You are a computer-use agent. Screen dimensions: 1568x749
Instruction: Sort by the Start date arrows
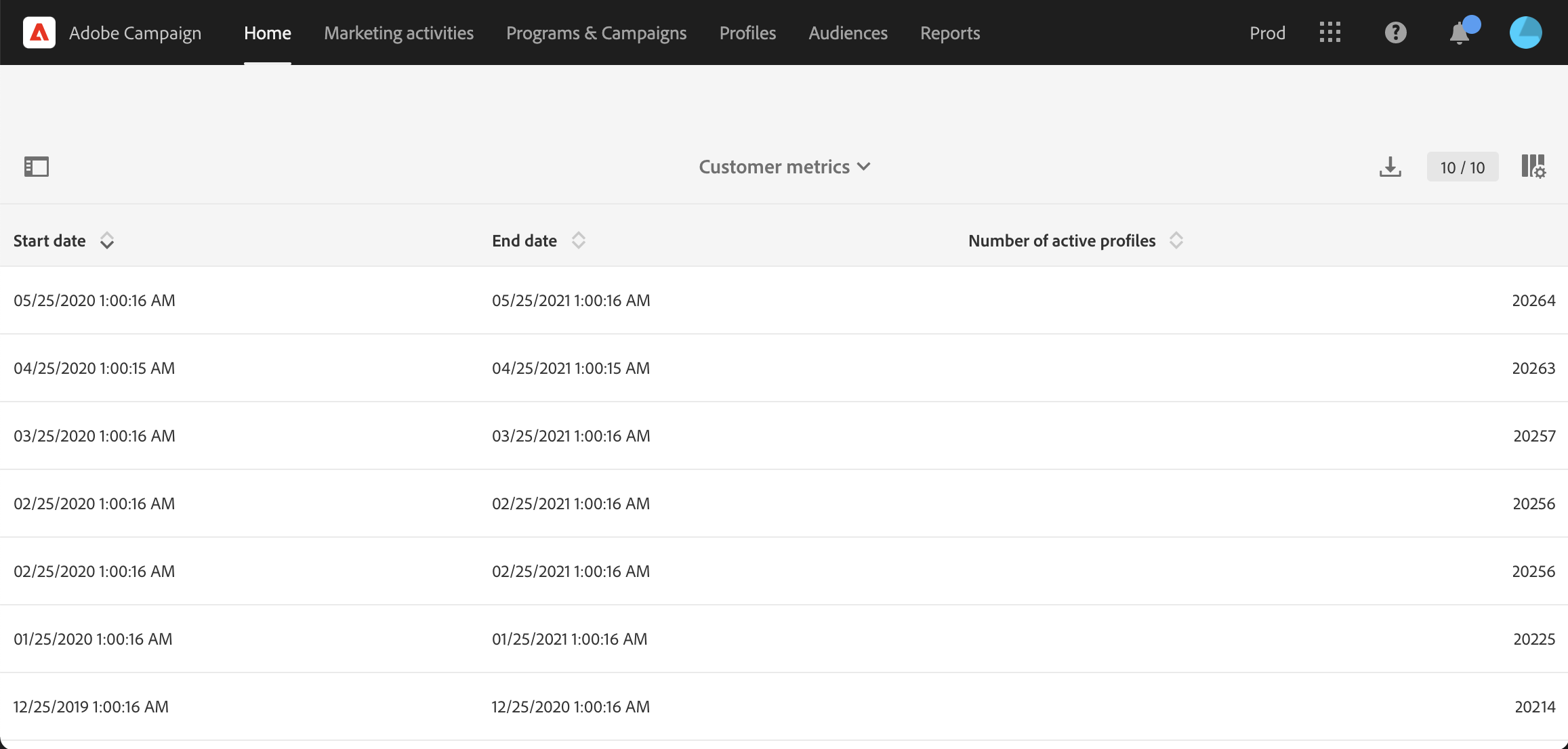107,240
